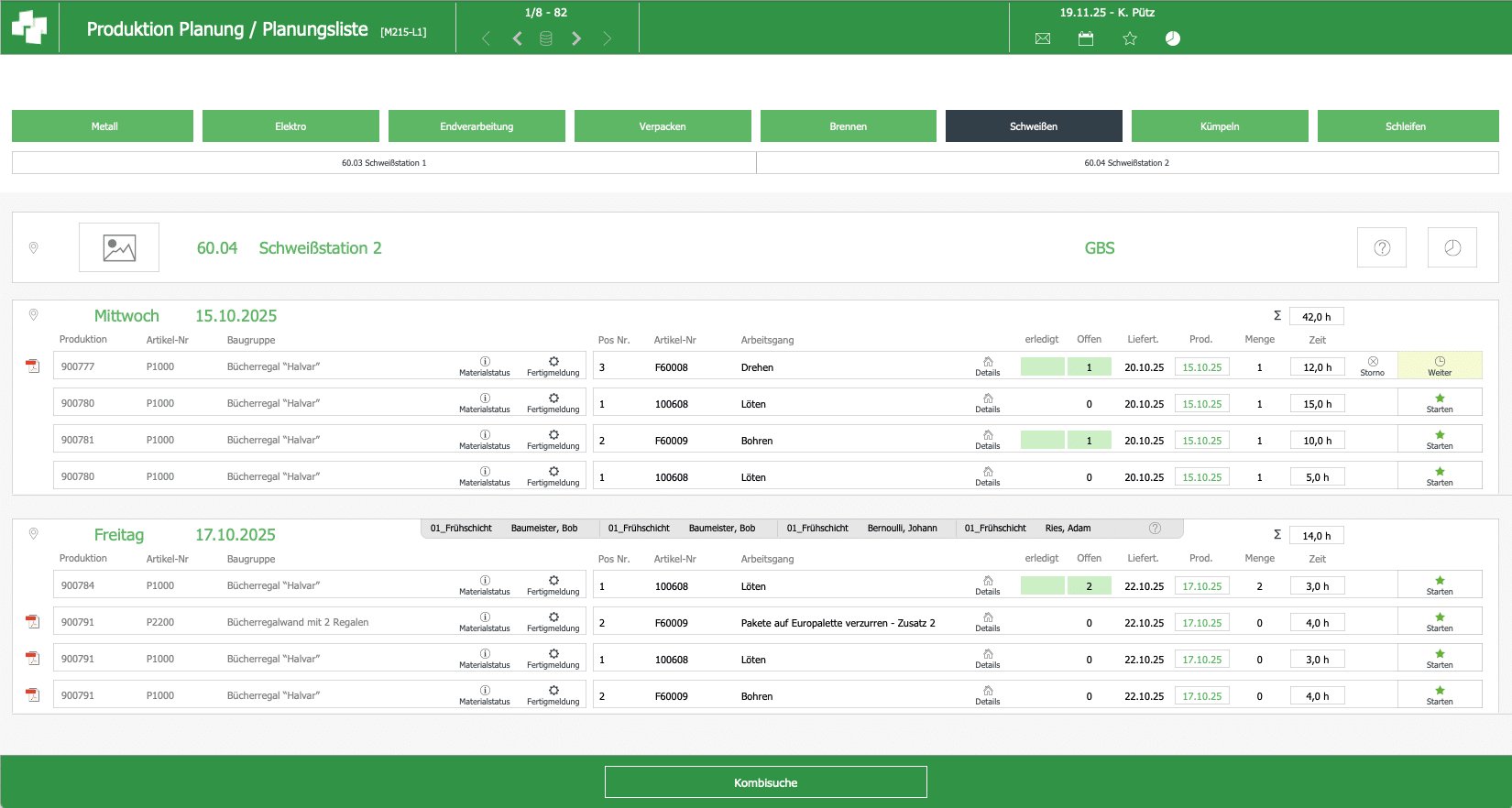
Task: Open the calendar icon in header
Action: click(x=1086, y=38)
